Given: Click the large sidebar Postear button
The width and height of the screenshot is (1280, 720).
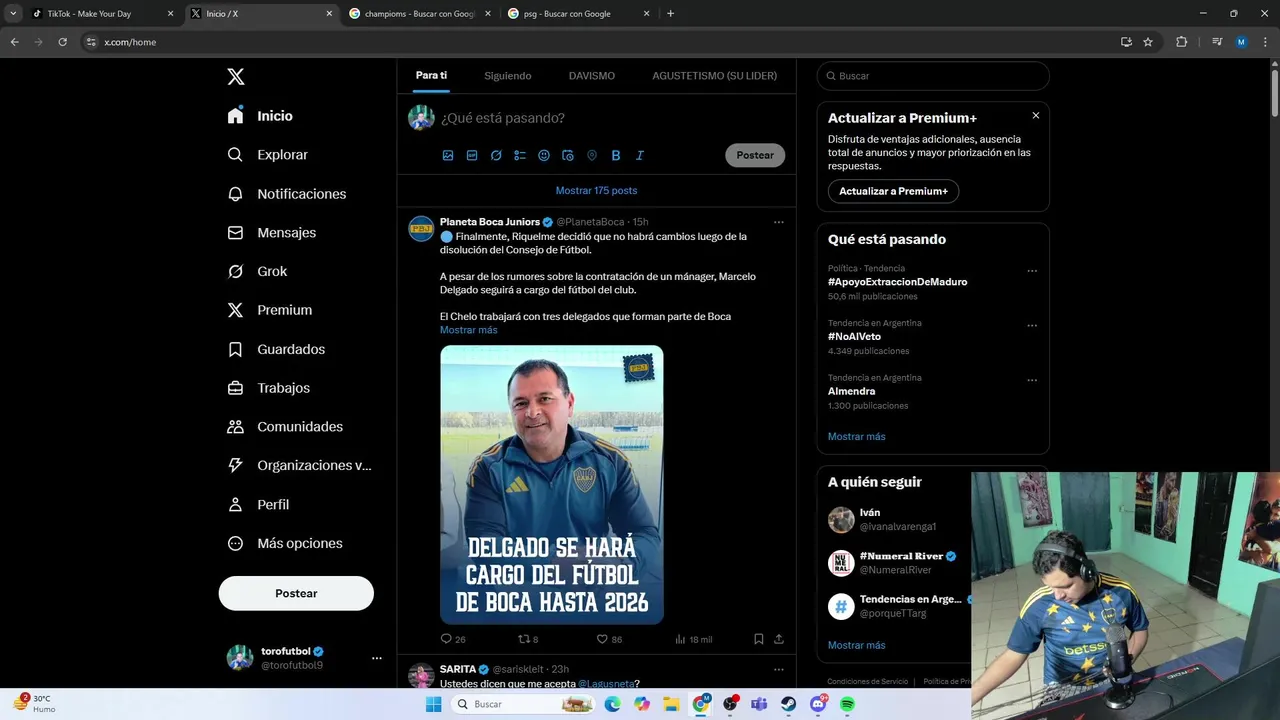Looking at the screenshot, I should point(296,593).
